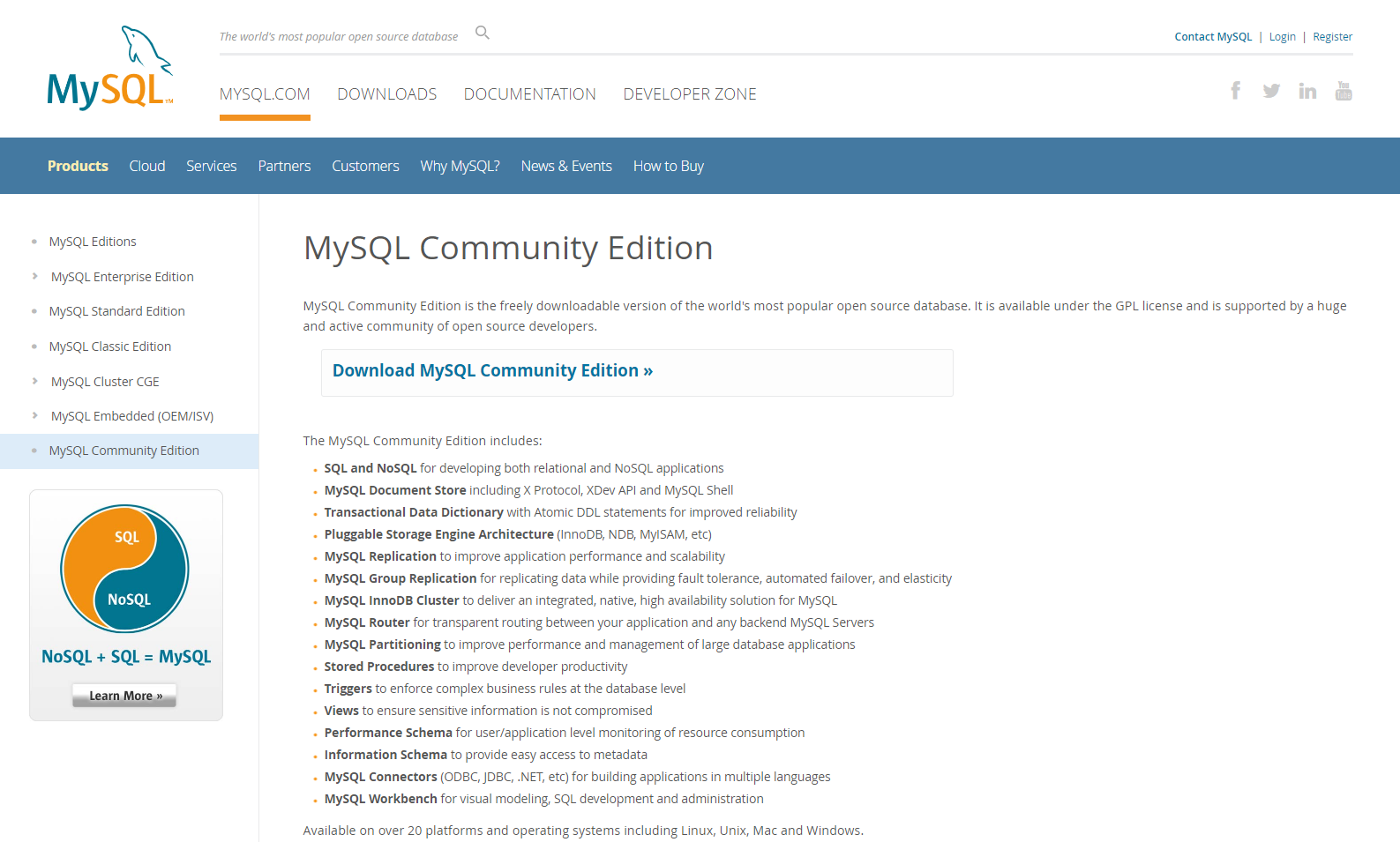This screenshot has height=842, width=1400.
Task: Expand the MySQL Embedded (OEM/ISV) arrow
Action: pos(34,415)
